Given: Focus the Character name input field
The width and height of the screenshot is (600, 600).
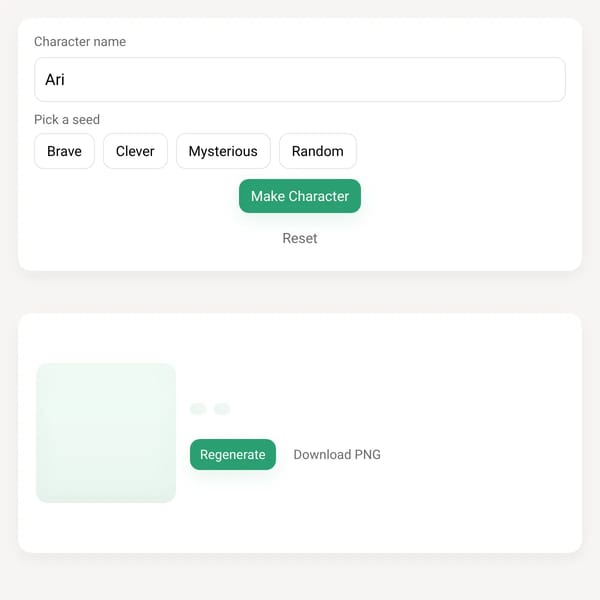Looking at the screenshot, I should click(300, 79).
